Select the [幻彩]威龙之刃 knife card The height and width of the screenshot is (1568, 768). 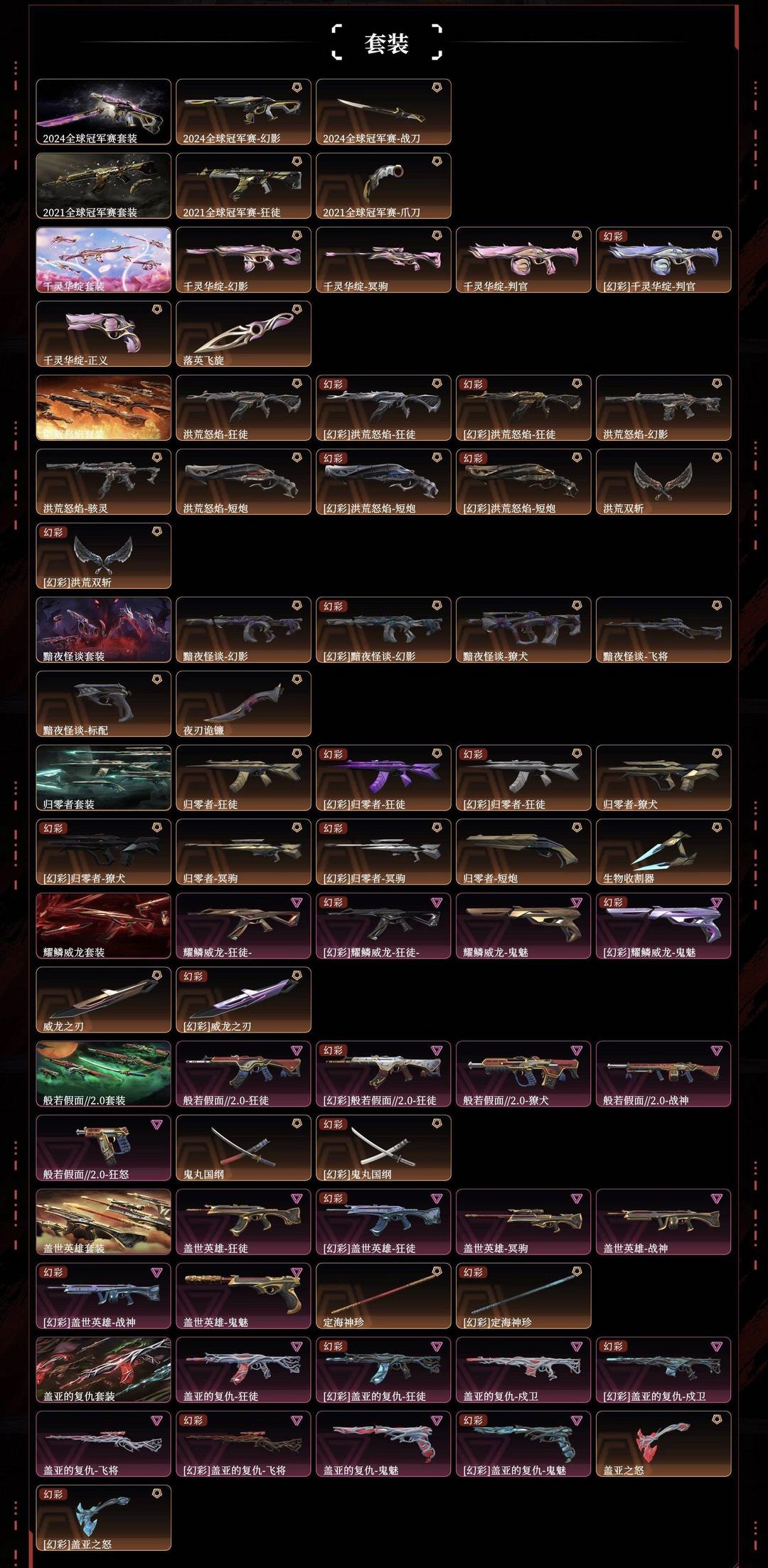pyautogui.click(x=243, y=999)
